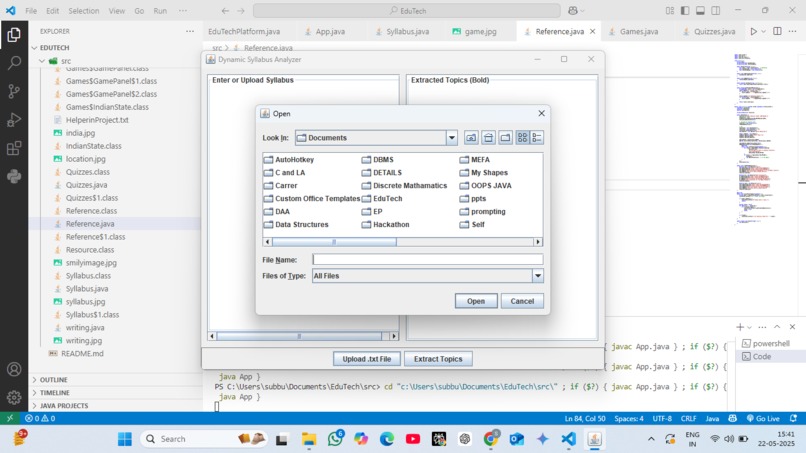Switch to Games.java tab
The height and width of the screenshot is (453, 806).
click(x=638, y=31)
